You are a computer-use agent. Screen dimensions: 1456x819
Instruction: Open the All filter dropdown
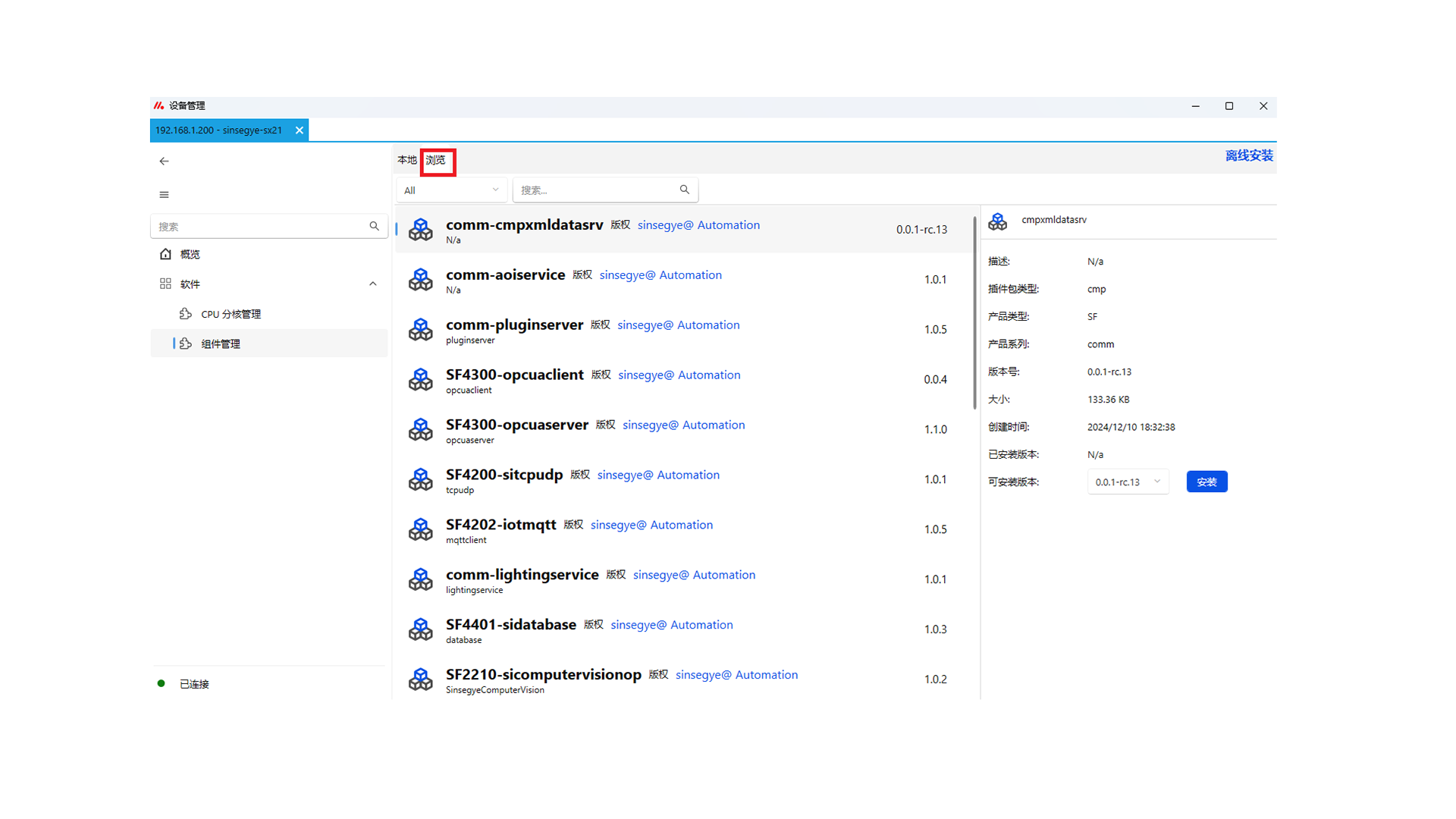coord(451,190)
